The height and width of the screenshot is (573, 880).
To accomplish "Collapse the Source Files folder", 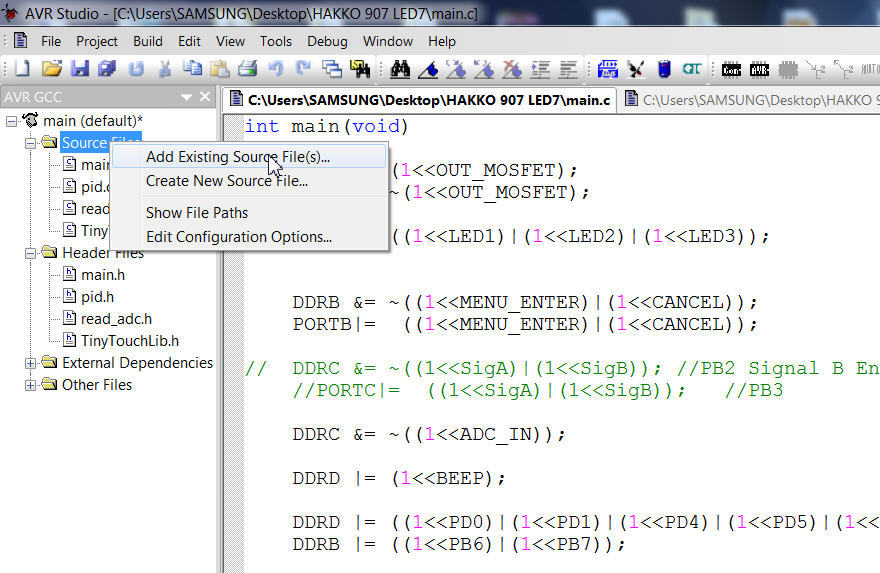I will pyautogui.click(x=31, y=143).
